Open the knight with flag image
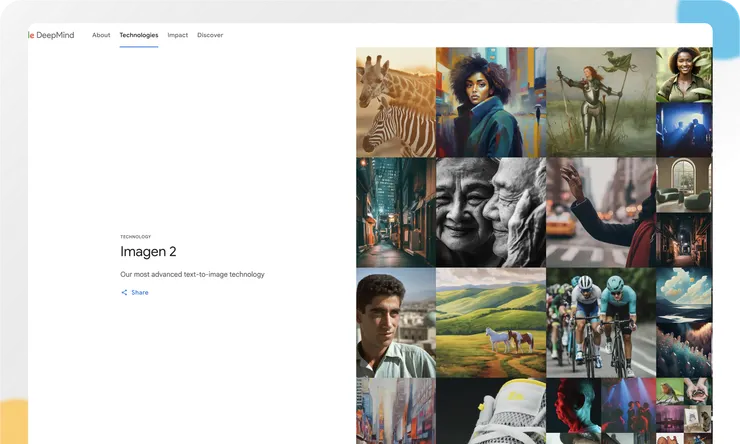The image size is (740, 444). [x=601, y=102]
